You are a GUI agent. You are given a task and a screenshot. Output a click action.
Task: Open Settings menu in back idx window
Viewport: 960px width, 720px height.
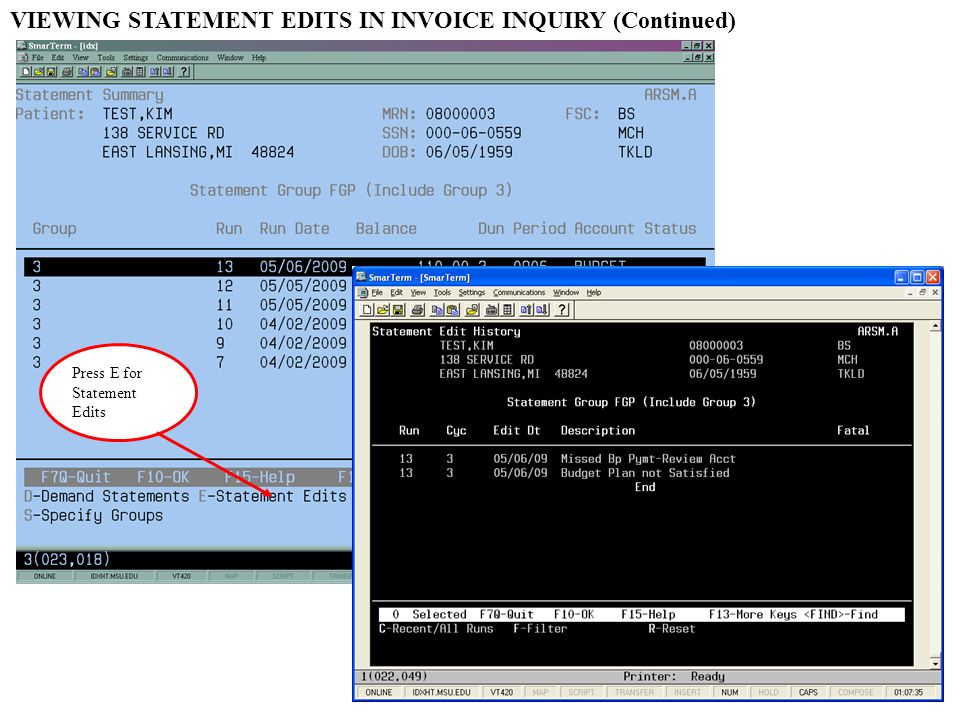(135, 58)
